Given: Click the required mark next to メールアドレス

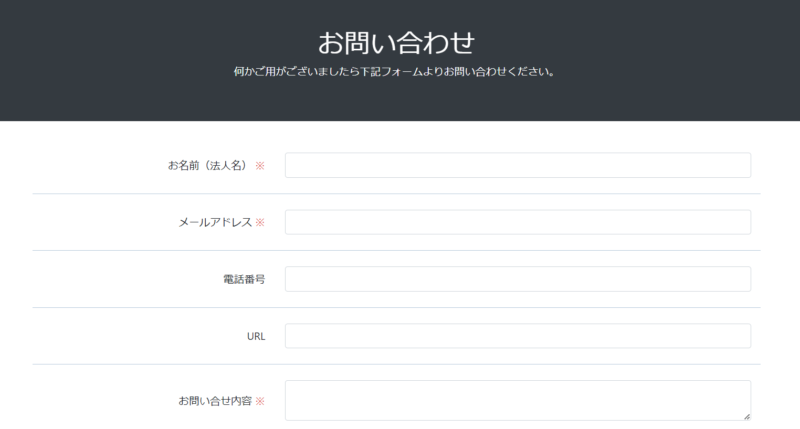Looking at the screenshot, I should point(260,222).
